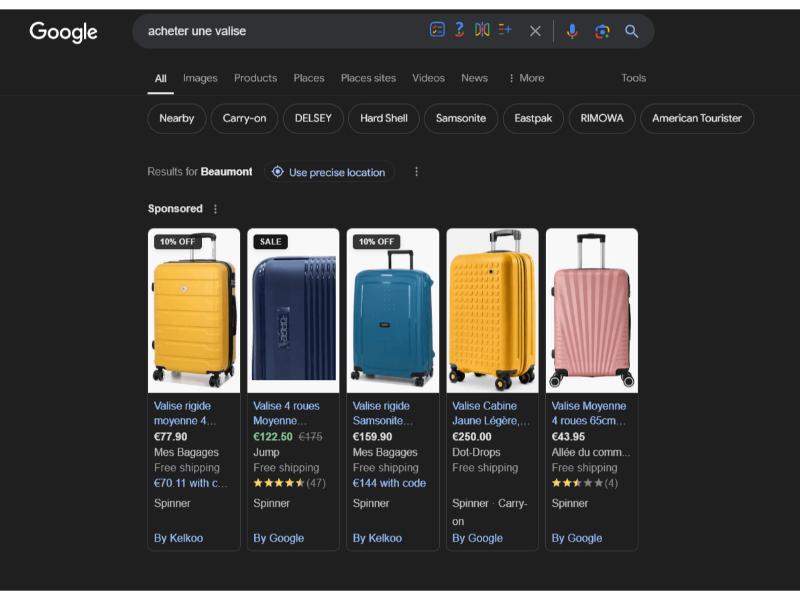
Task: Select the Carry-on filter chip
Action: (244, 118)
